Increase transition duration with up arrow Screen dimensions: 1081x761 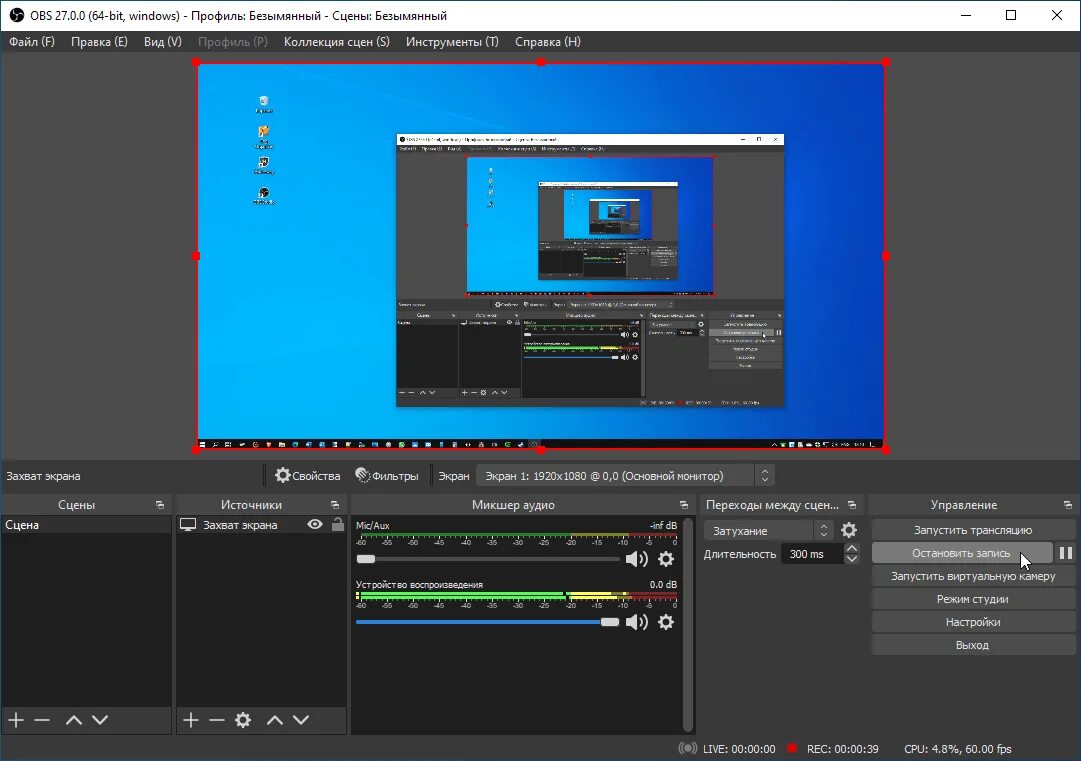point(852,549)
